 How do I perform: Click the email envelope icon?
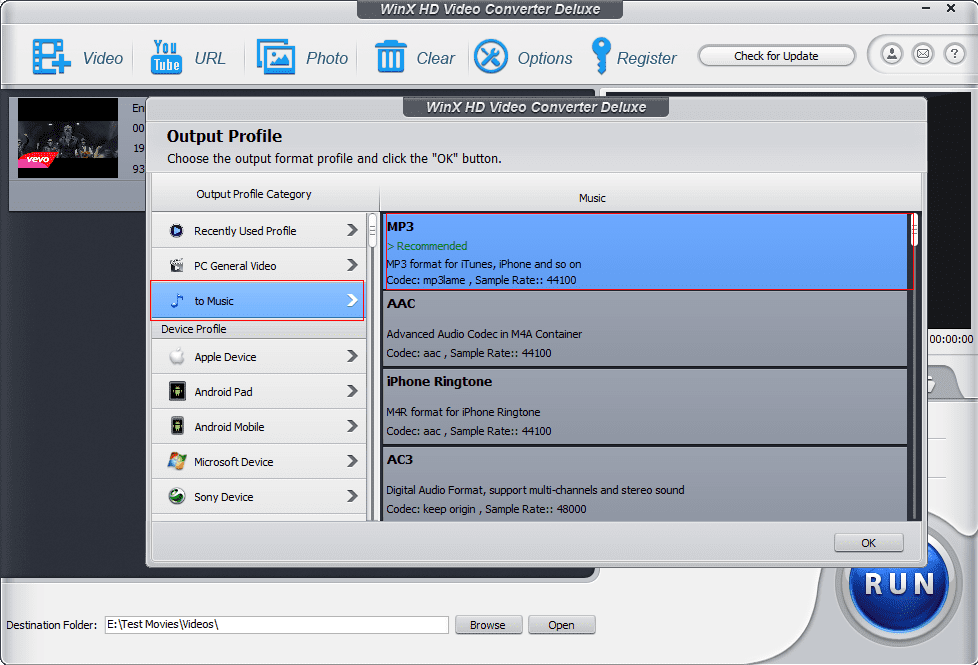point(923,54)
